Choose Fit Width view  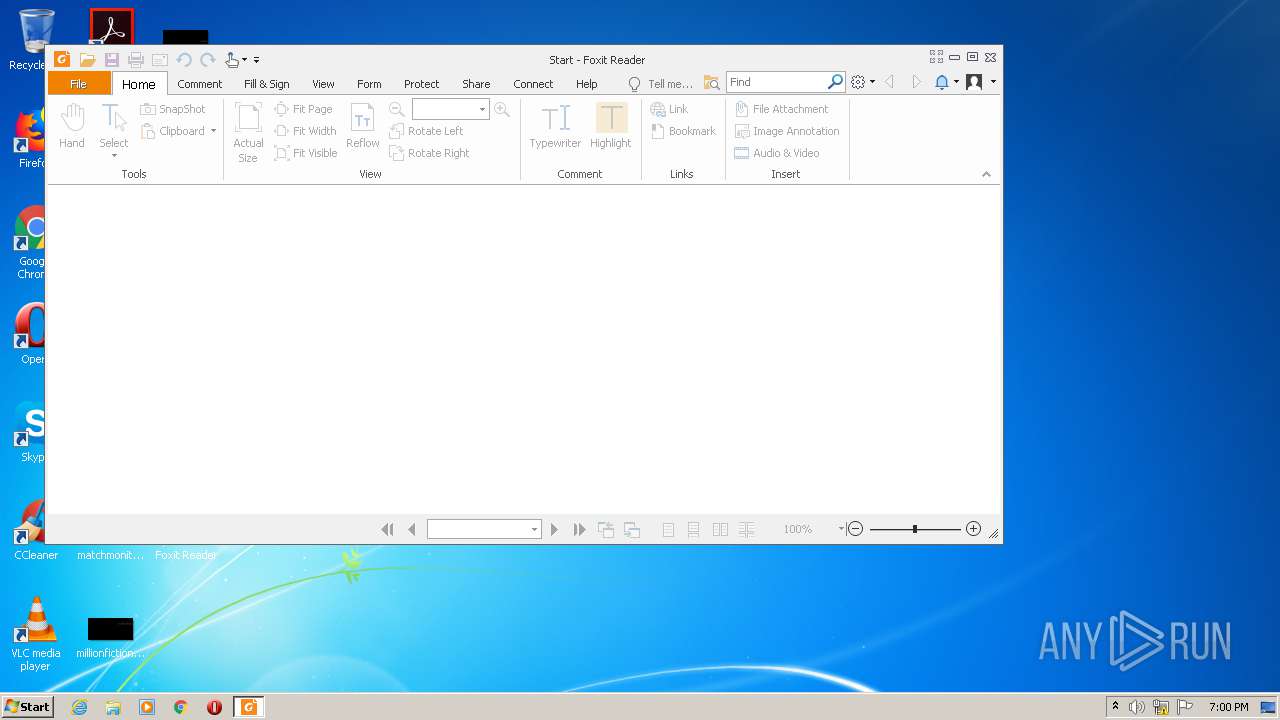tap(306, 131)
